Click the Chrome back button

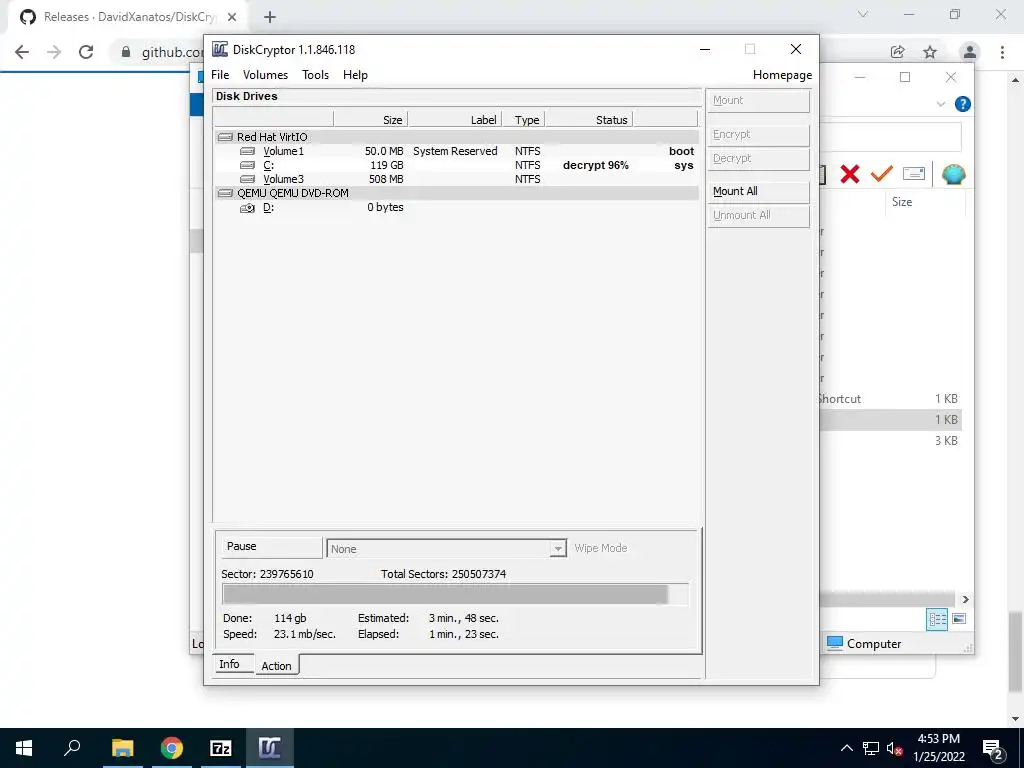[x=22, y=52]
